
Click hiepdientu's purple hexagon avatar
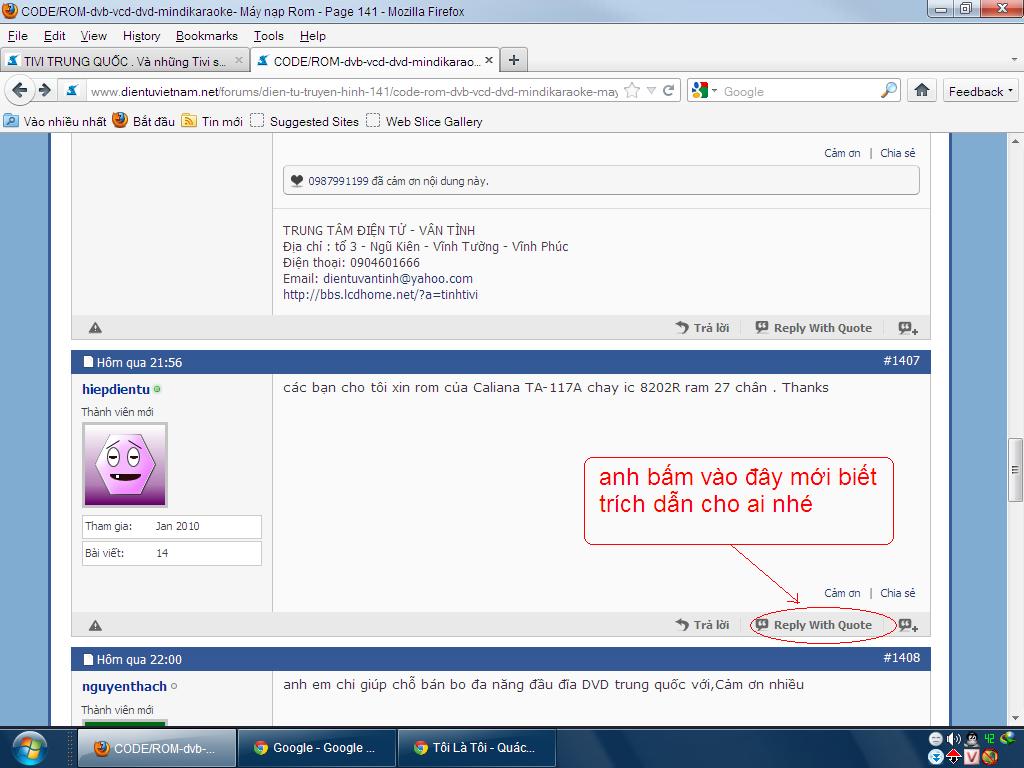pos(125,464)
